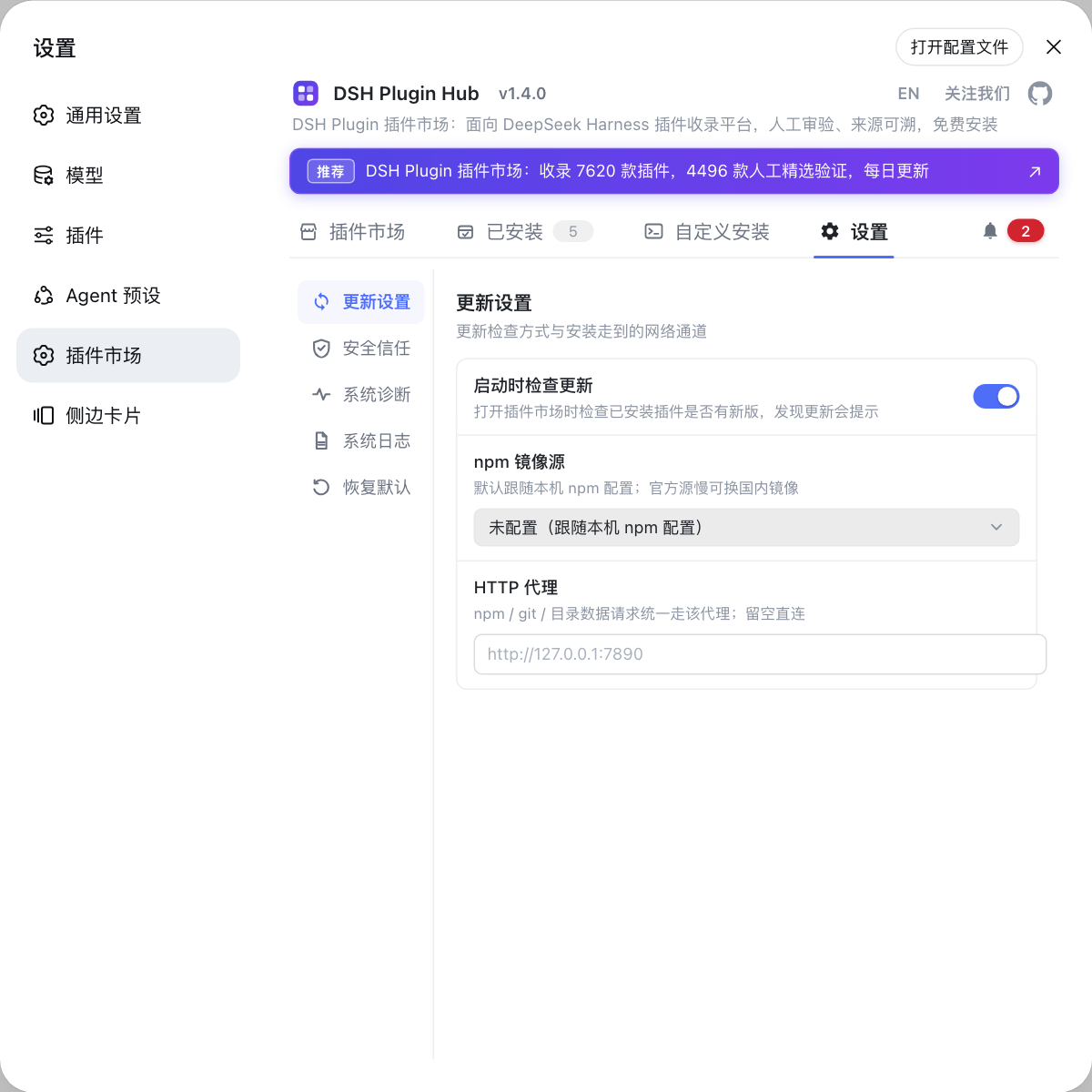Open the npm mirror source dropdown

point(746,528)
